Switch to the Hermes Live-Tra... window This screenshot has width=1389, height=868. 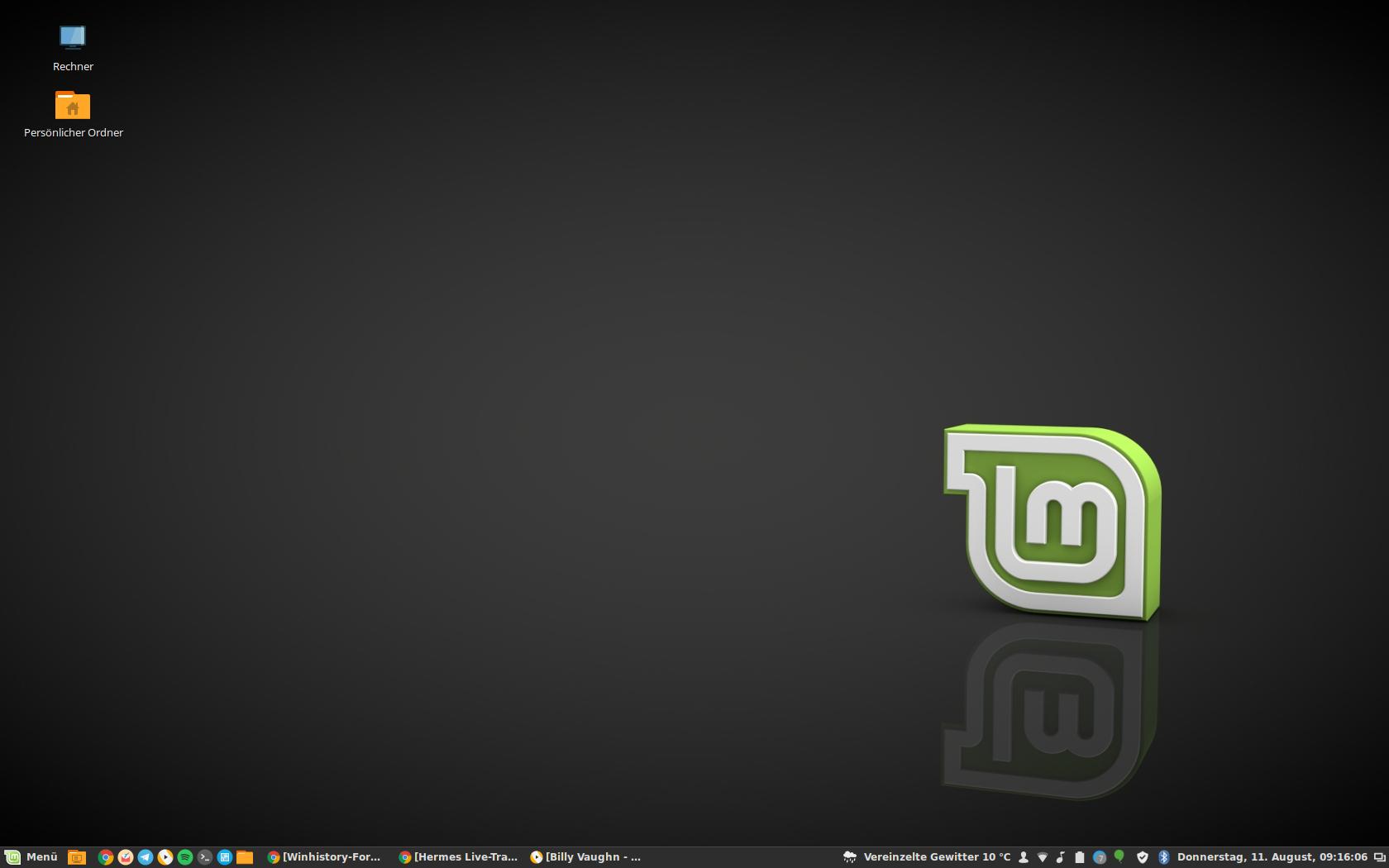coord(458,857)
